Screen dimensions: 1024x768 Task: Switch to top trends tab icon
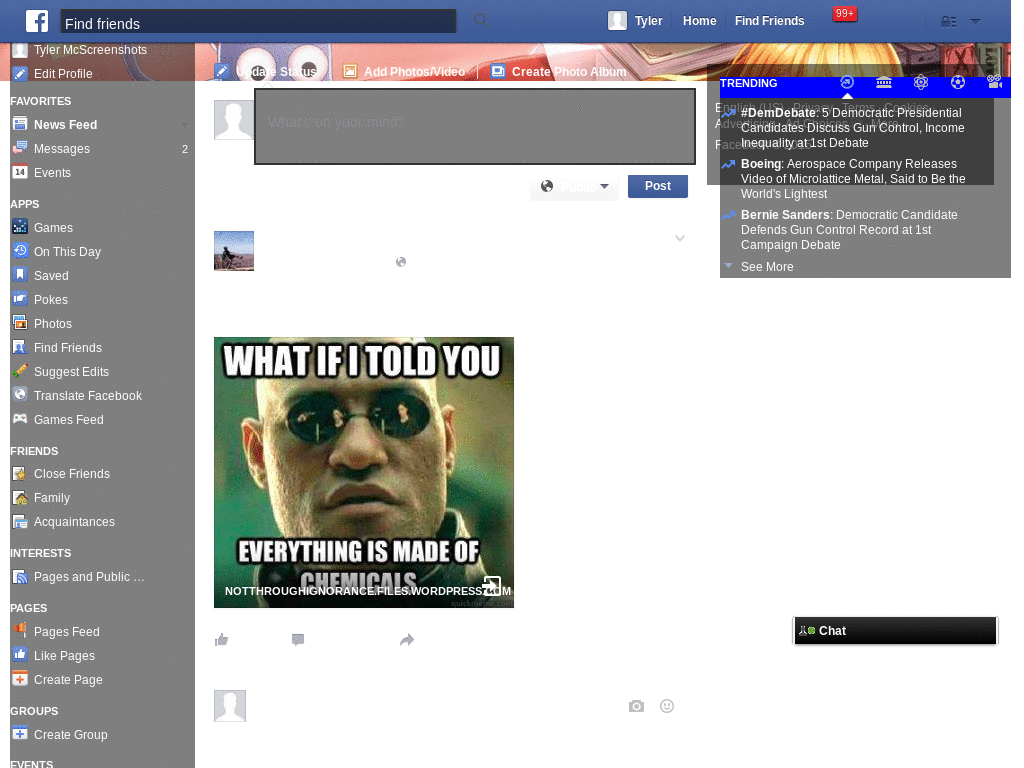pyautogui.click(x=847, y=82)
